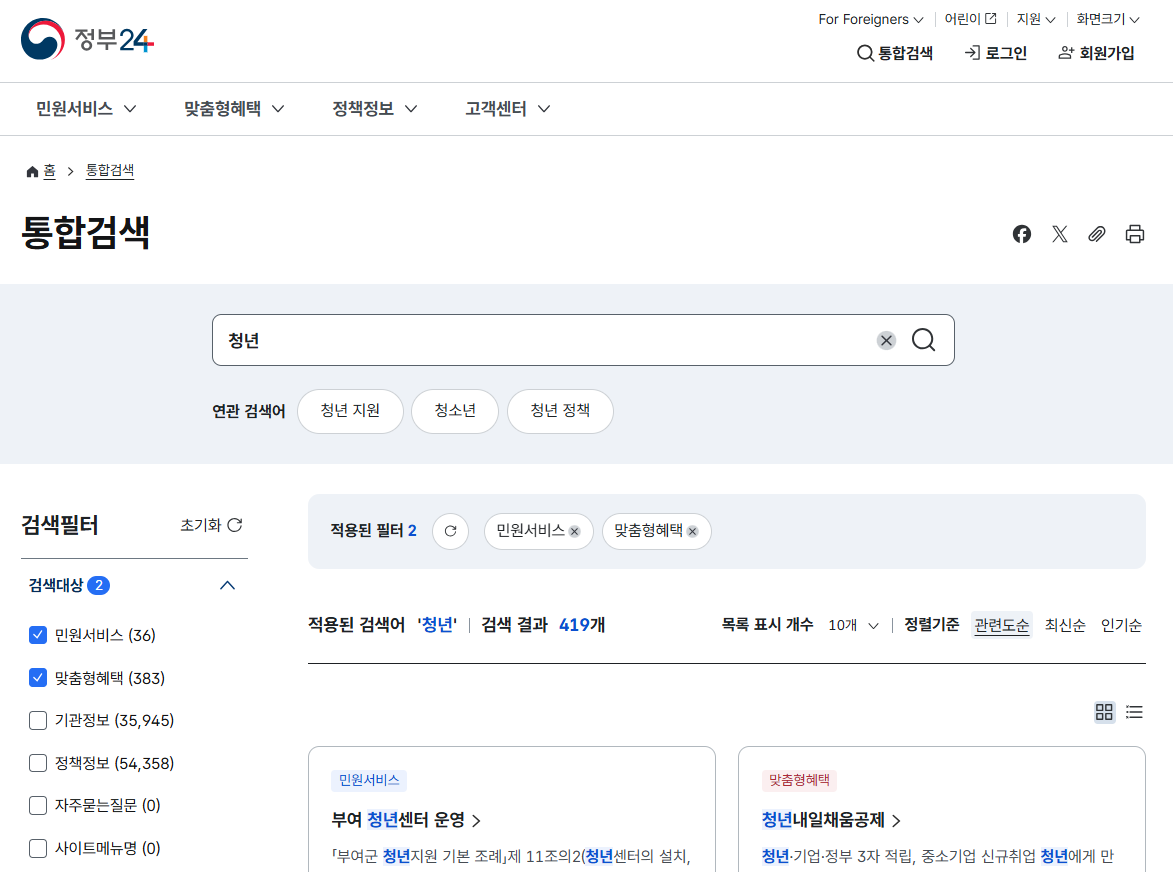Uncheck the 민원서비스 (36) filter
1173x872 pixels.
(x=37, y=634)
